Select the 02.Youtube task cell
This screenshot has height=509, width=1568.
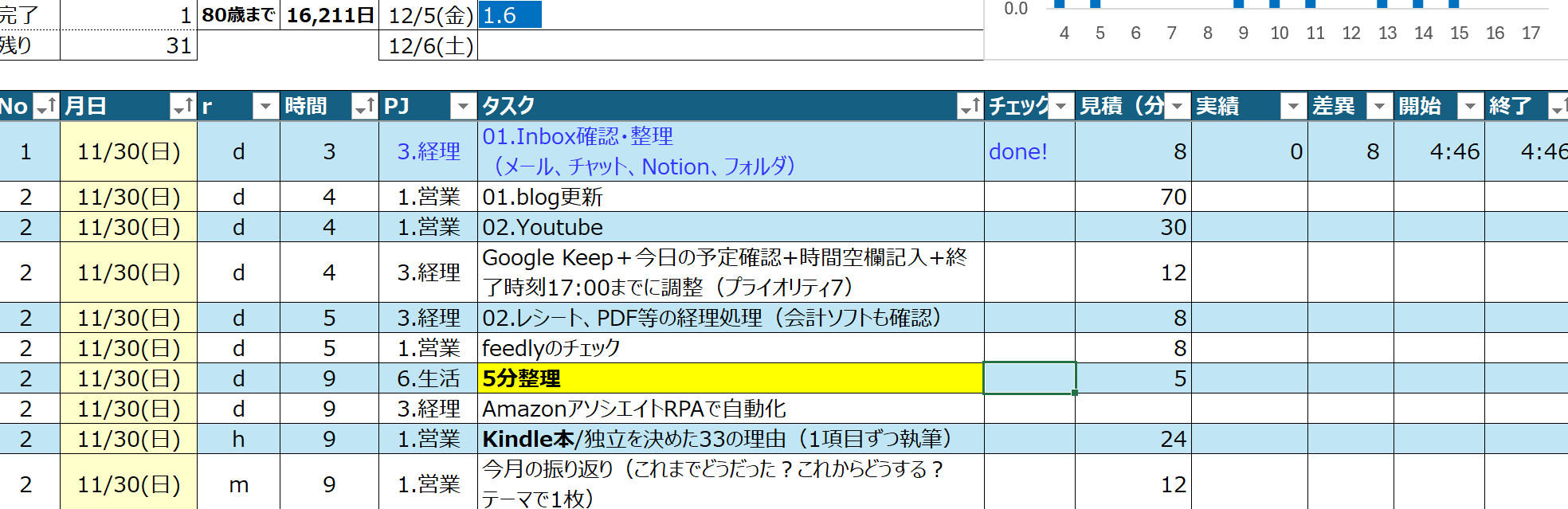(x=730, y=227)
